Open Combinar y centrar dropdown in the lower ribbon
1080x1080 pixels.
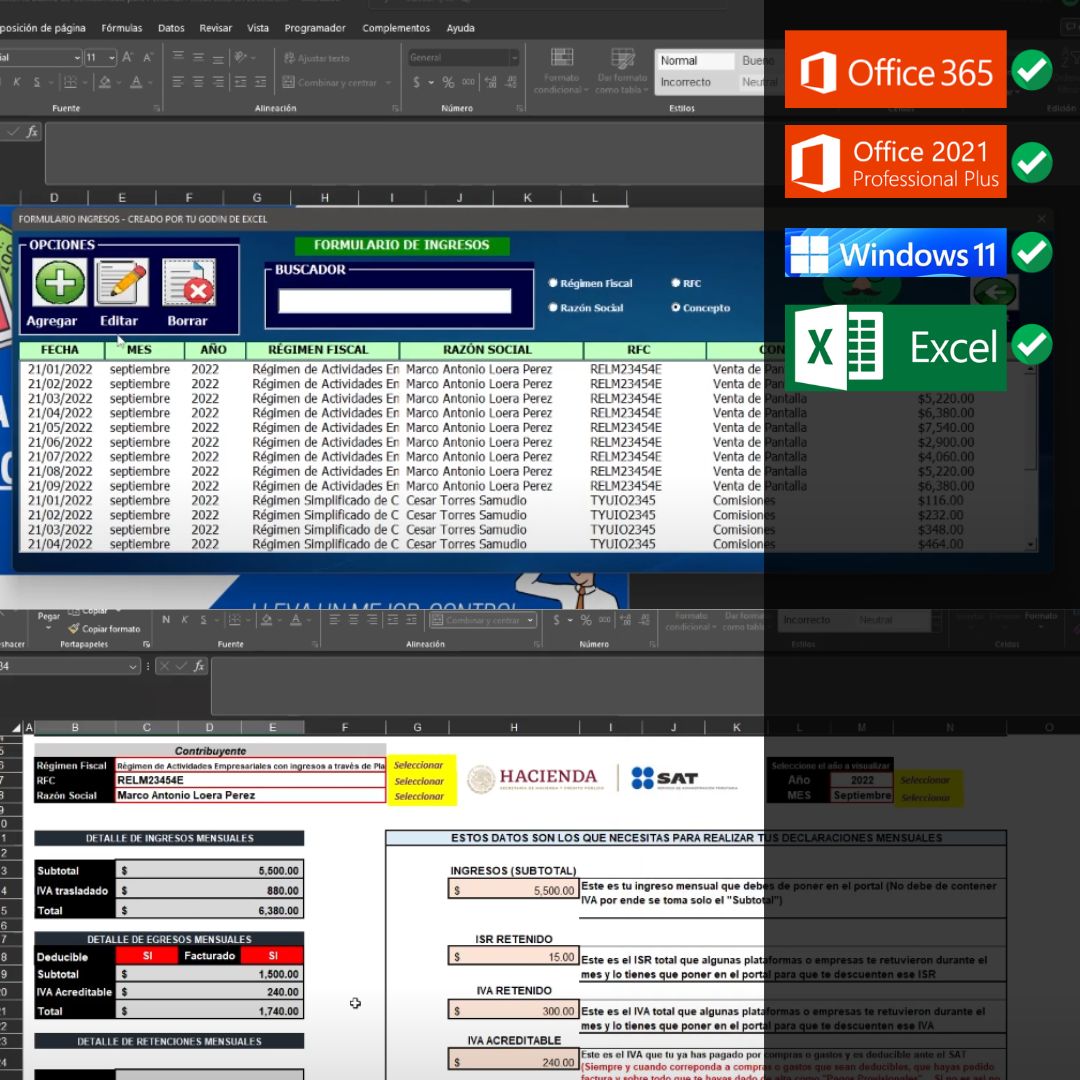530,620
